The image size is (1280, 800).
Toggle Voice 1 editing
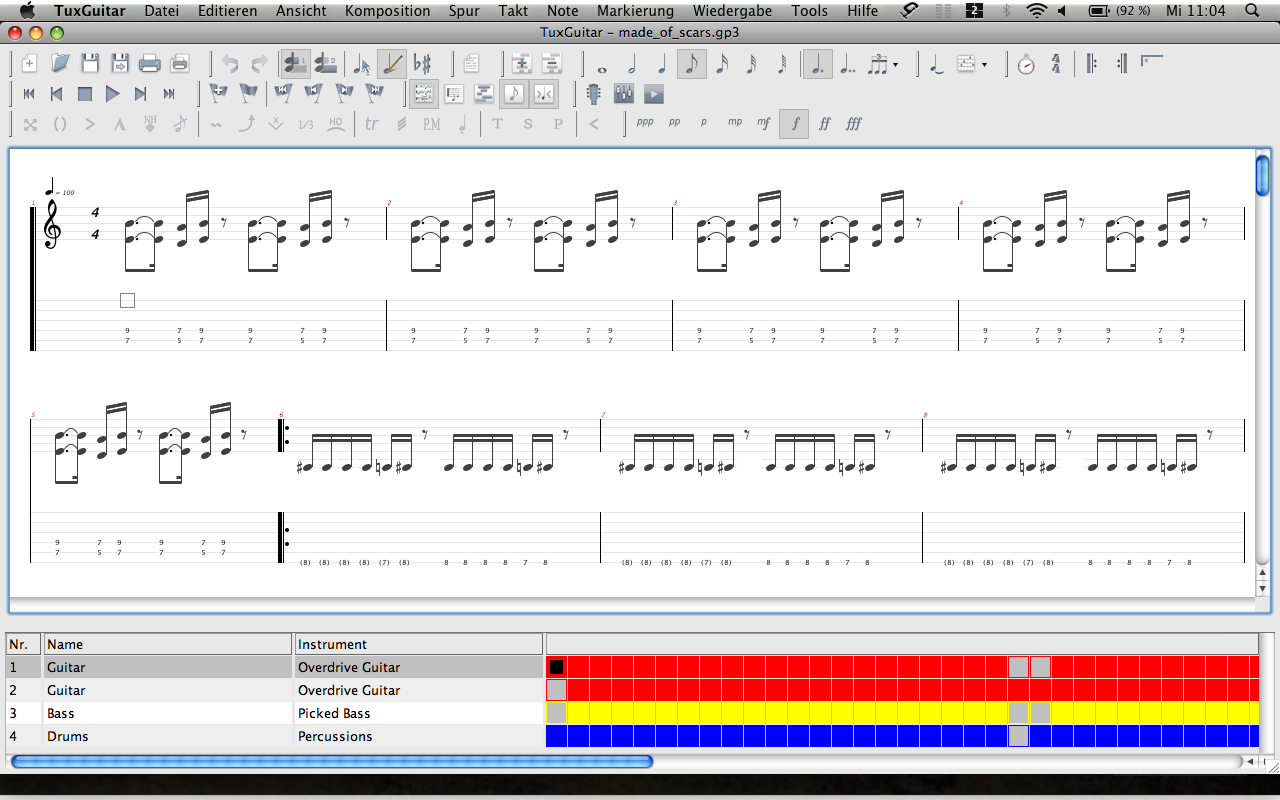(295, 64)
